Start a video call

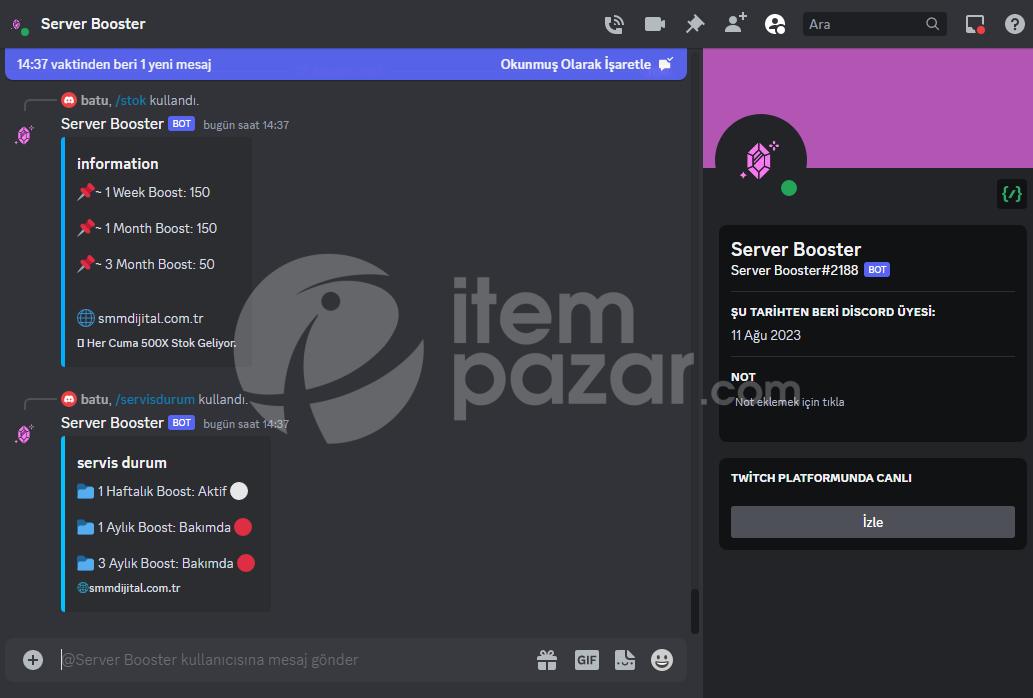[654, 24]
